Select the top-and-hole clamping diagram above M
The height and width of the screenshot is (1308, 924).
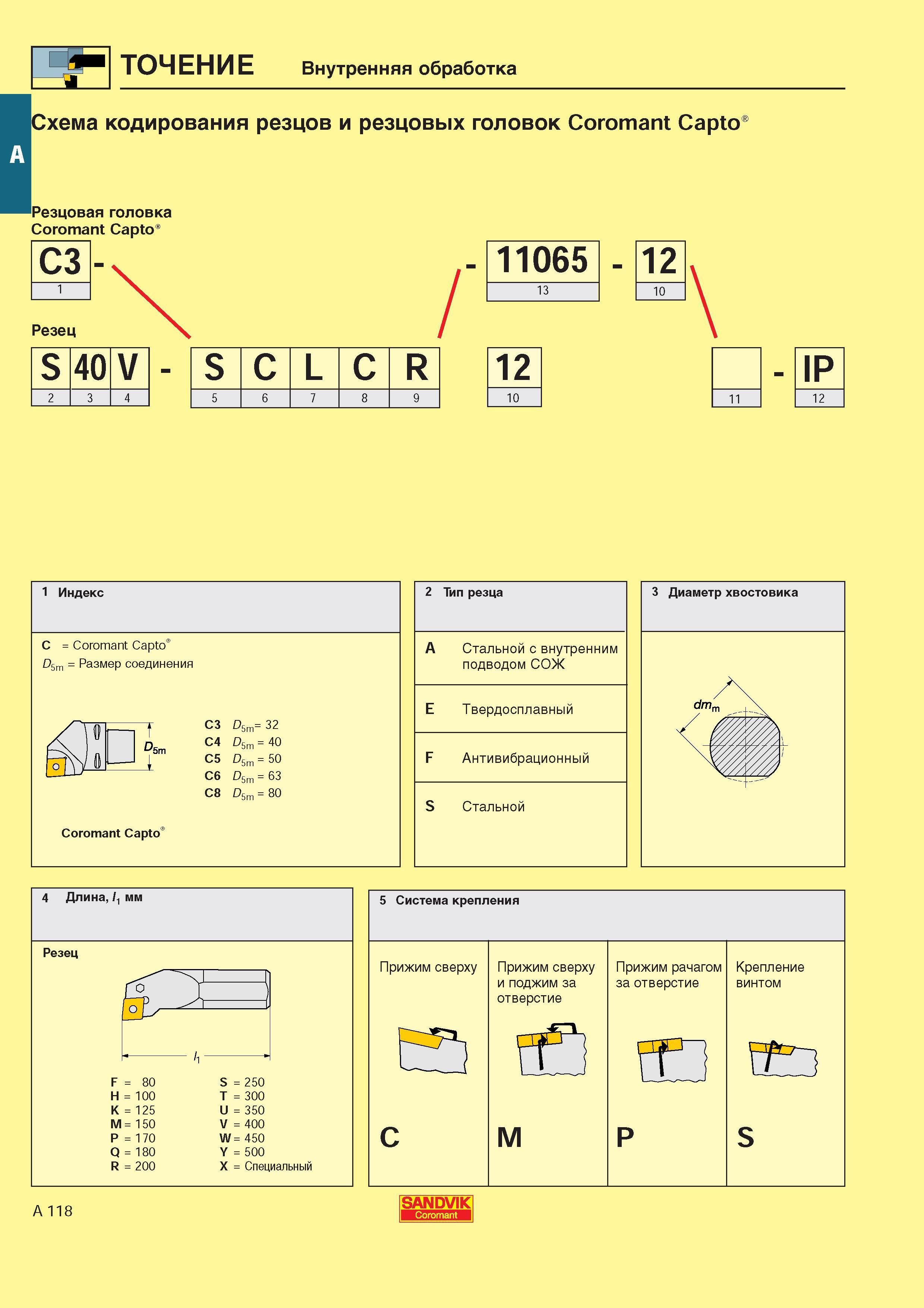[552, 1049]
